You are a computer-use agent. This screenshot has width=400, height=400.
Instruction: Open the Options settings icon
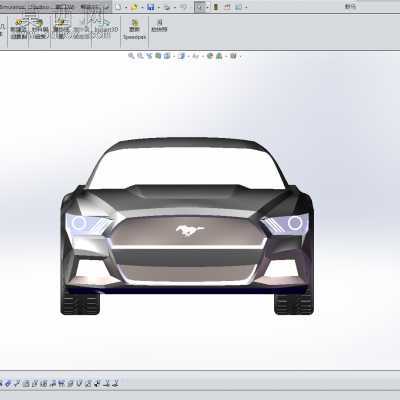238,7
